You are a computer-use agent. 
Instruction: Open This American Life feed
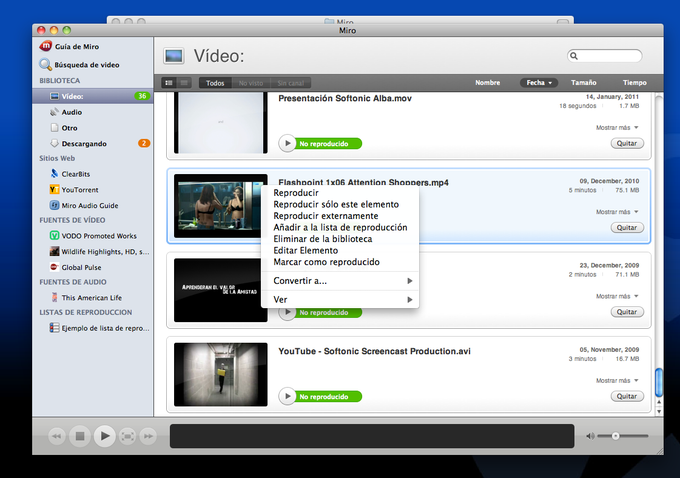point(86,298)
